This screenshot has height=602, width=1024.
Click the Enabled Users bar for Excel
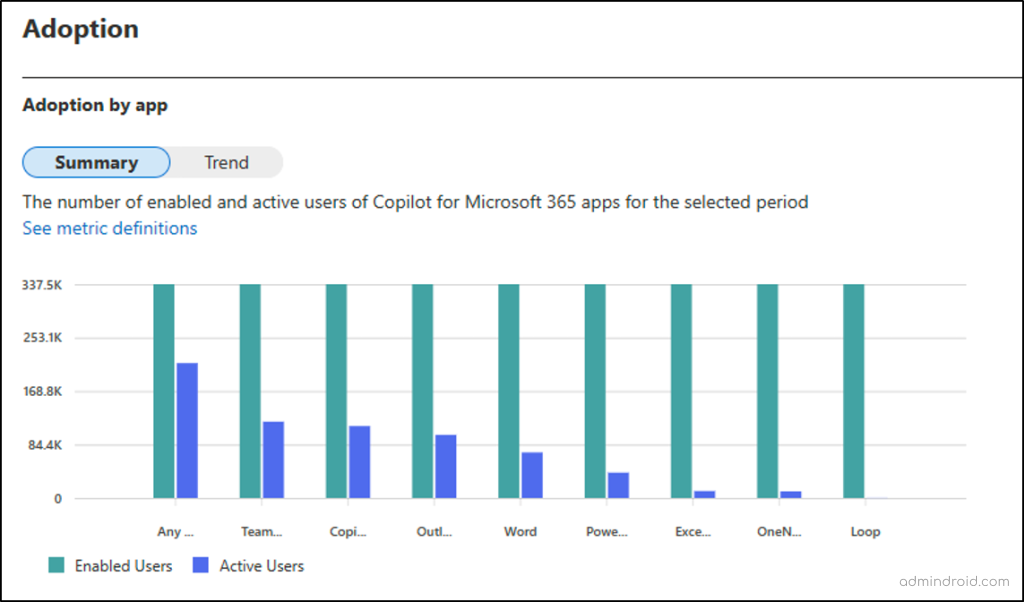(x=681, y=390)
